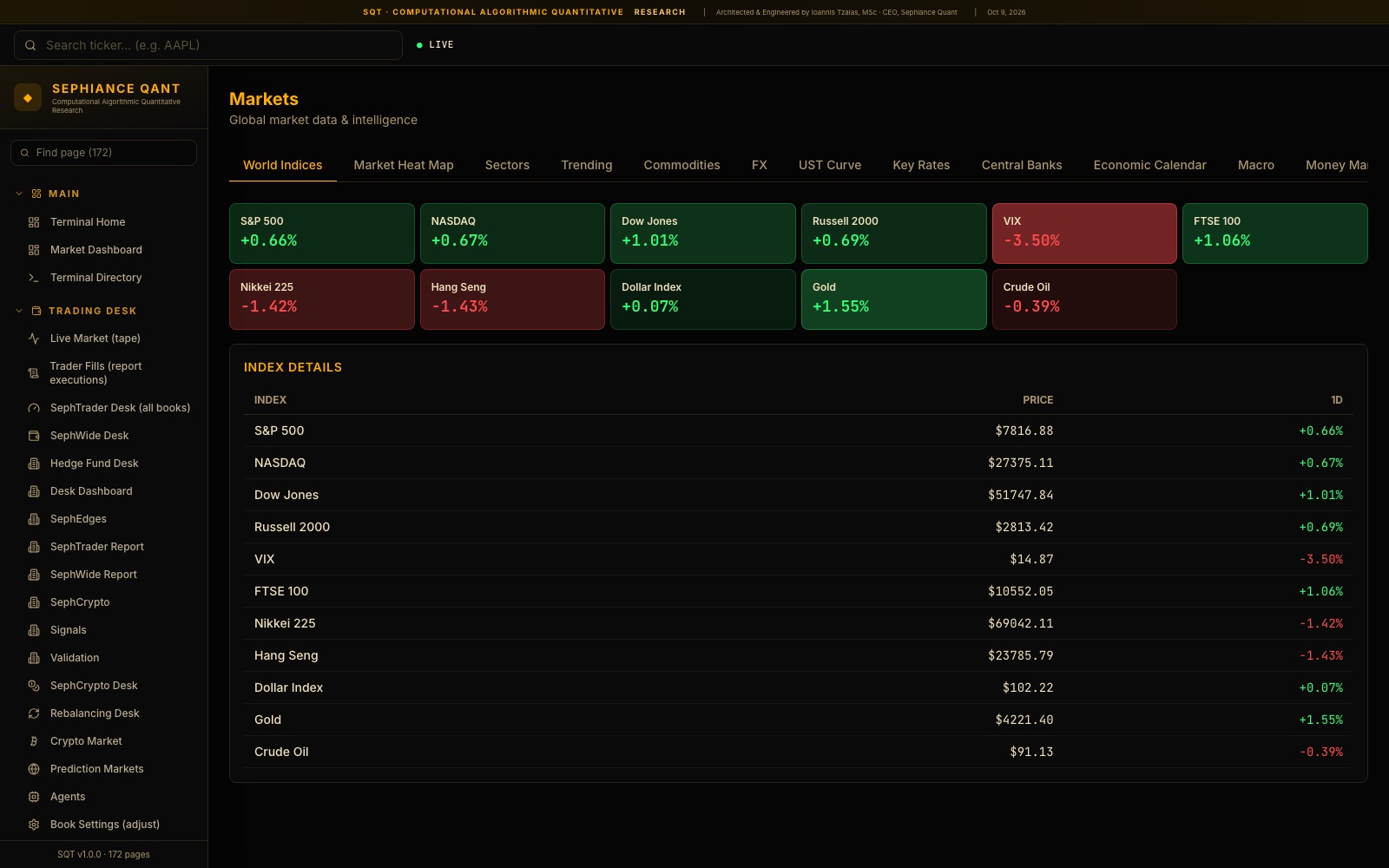
Task: Select the Hang Seng index card
Action: [512, 299]
